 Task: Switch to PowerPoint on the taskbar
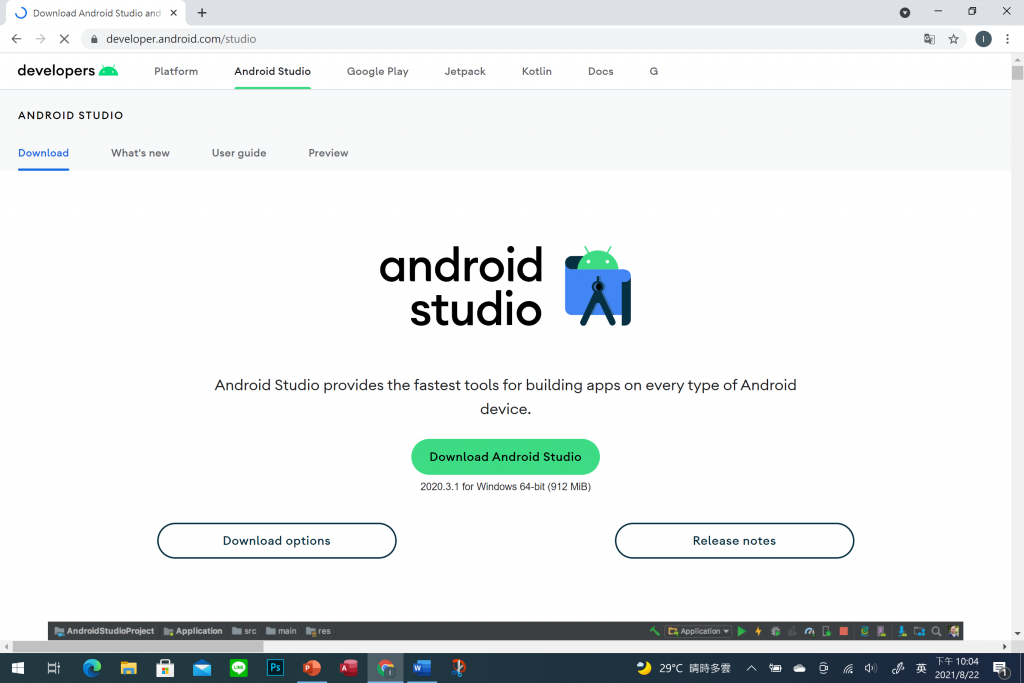coord(312,668)
